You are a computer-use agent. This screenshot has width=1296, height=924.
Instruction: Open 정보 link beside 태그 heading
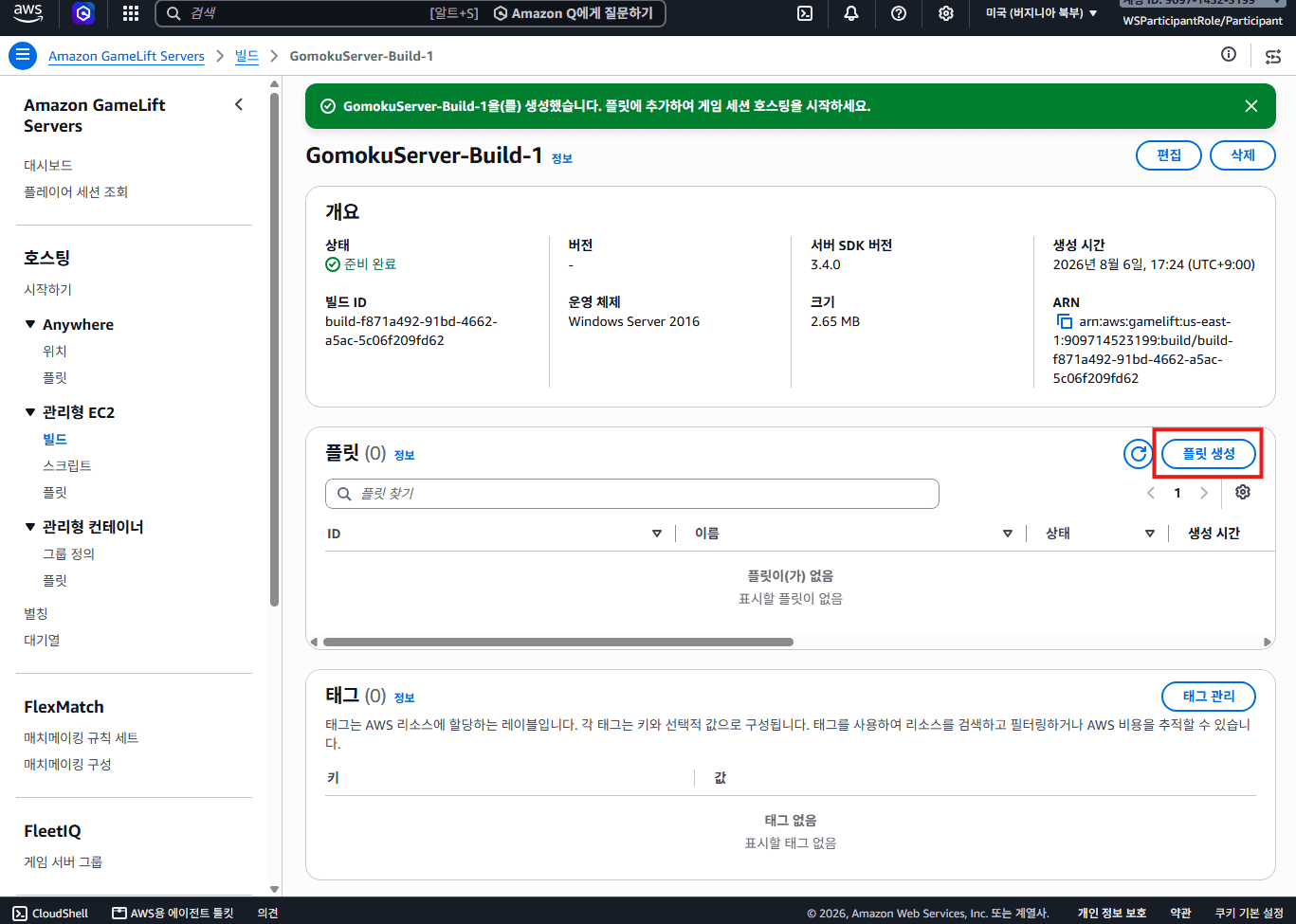[405, 698]
